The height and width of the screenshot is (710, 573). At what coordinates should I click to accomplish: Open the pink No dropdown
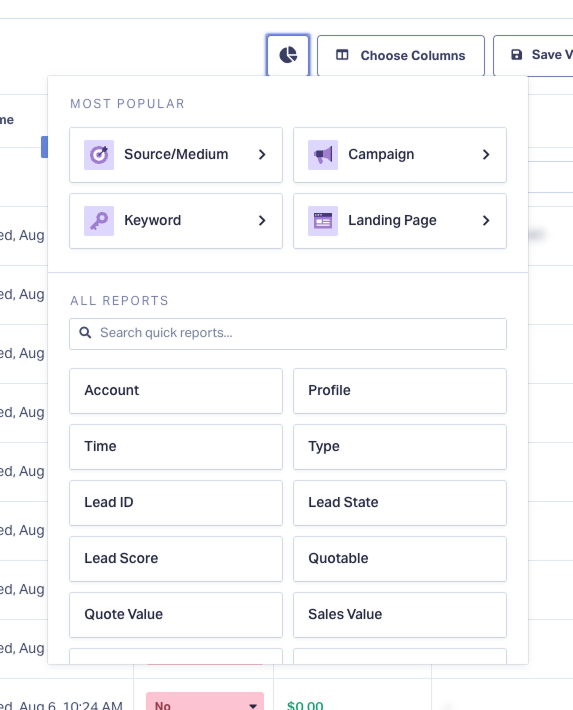205,703
